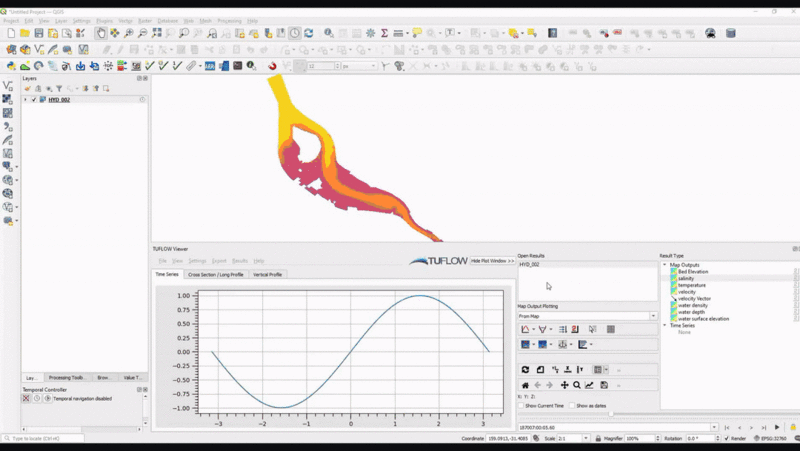Collapse the Map Outputs tree node

click(x=664, y=265)
